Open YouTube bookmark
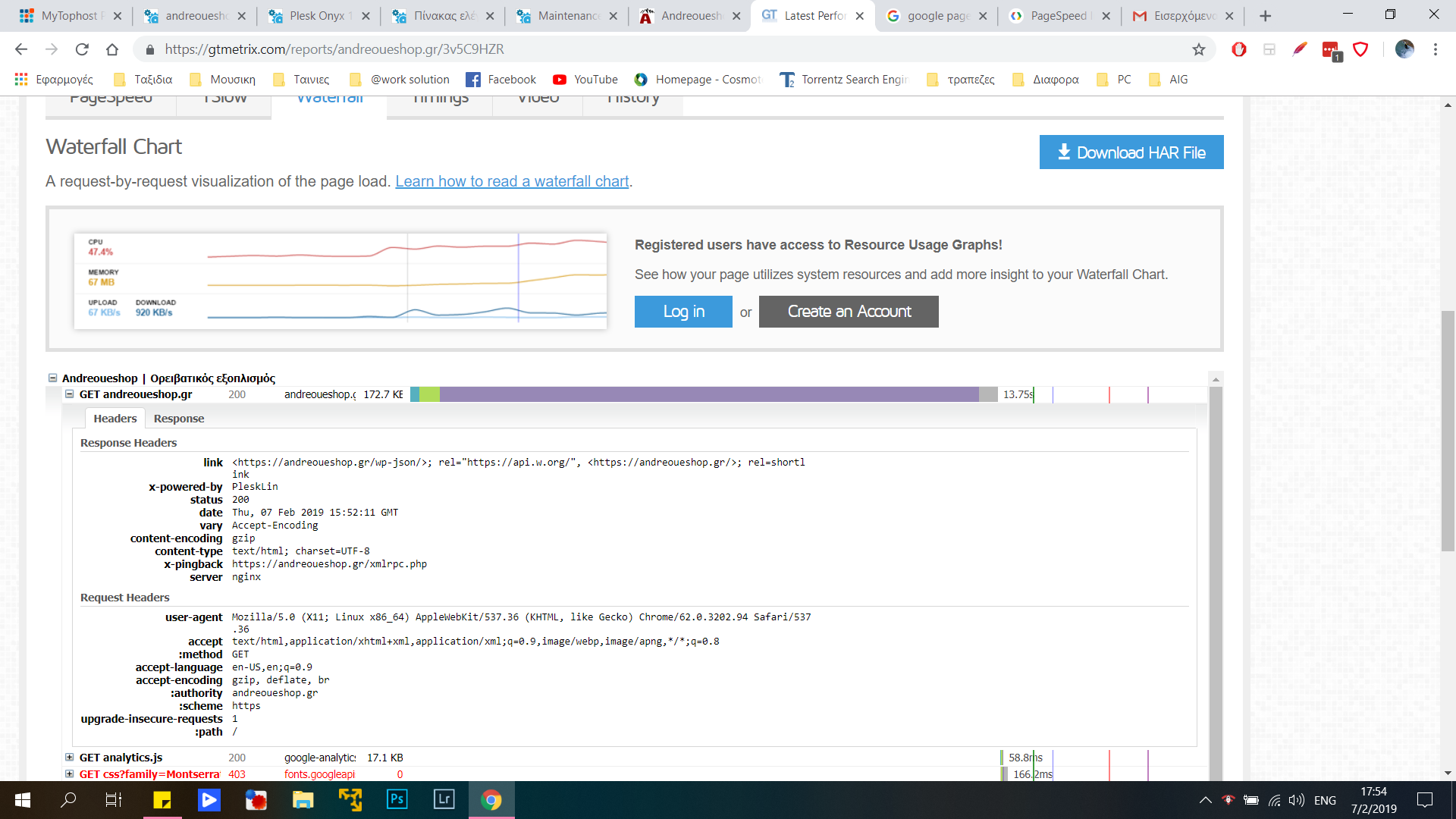The image size is (1456, 819). click(585, 80)
